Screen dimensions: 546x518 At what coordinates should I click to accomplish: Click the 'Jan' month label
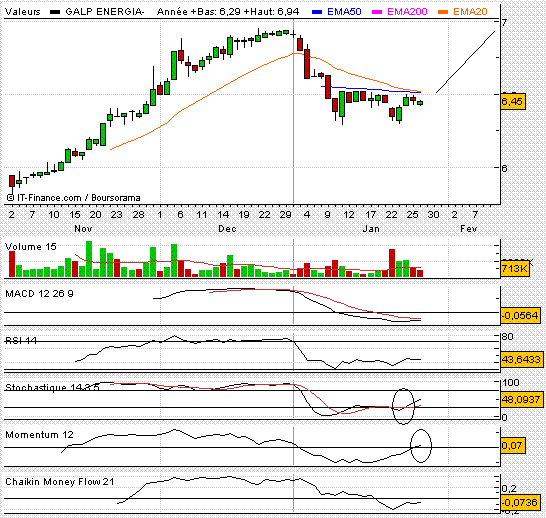tap(371, 229)
